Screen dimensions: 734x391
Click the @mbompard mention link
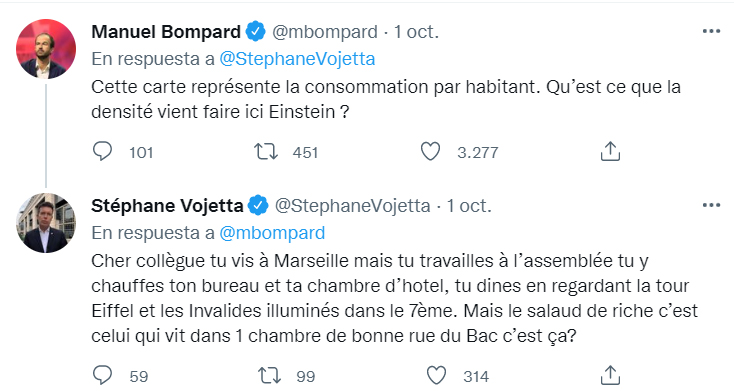point(272,233)
